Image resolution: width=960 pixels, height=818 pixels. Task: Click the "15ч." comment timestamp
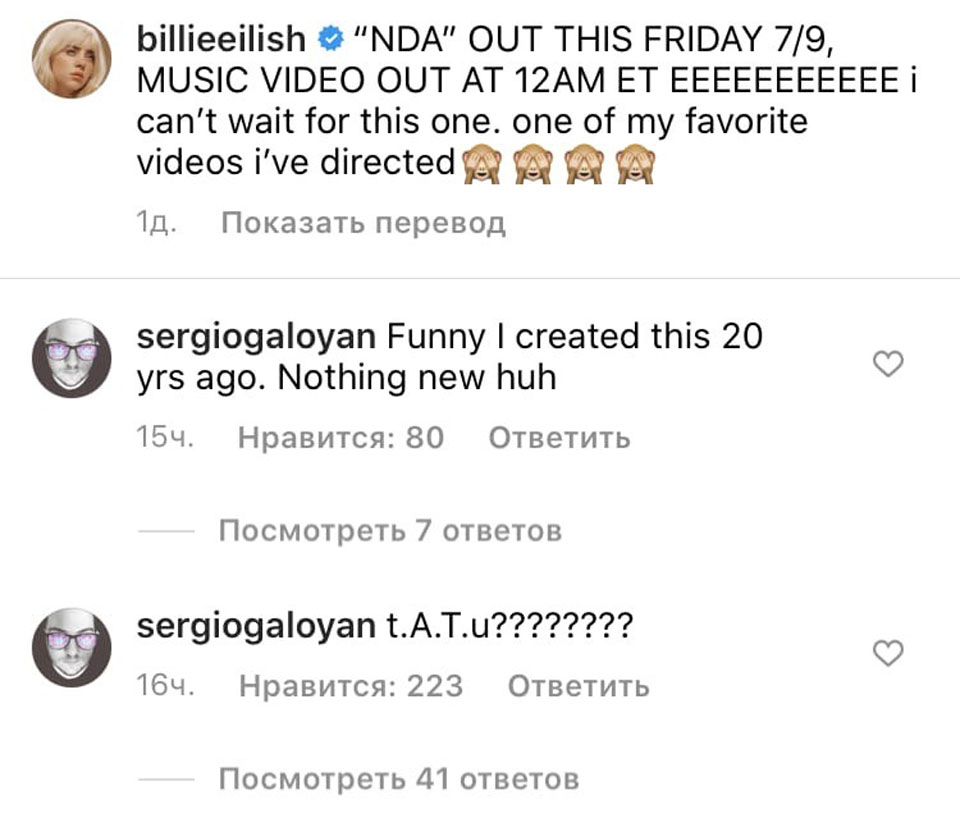(x=164, y=438)
